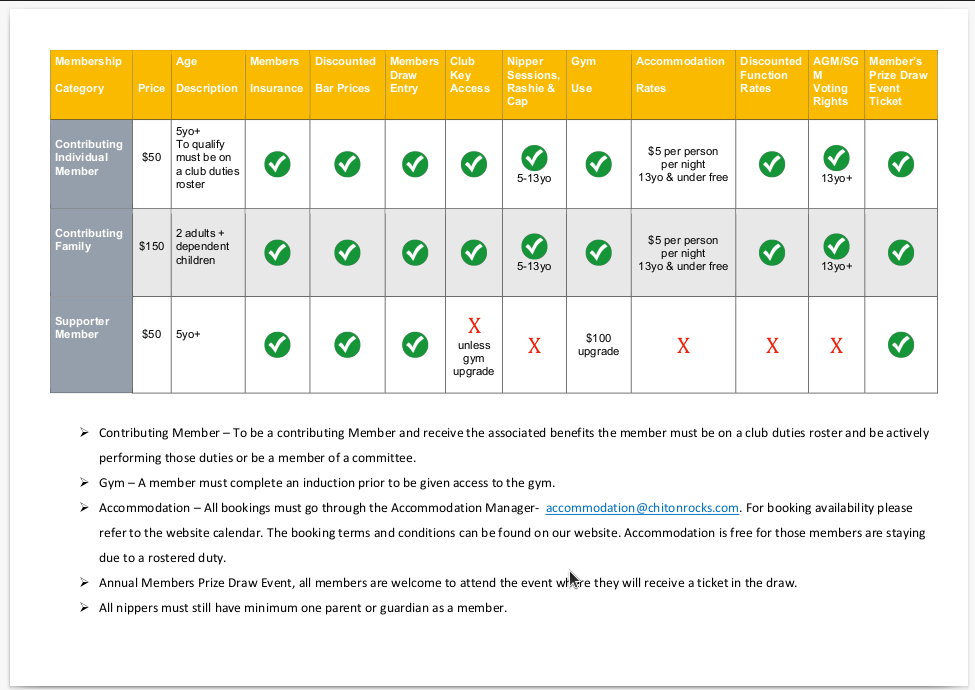Click the 'AGM/SGM Voting Rights' column header
This screenshot has width=975, height=690.
[836, 85]
